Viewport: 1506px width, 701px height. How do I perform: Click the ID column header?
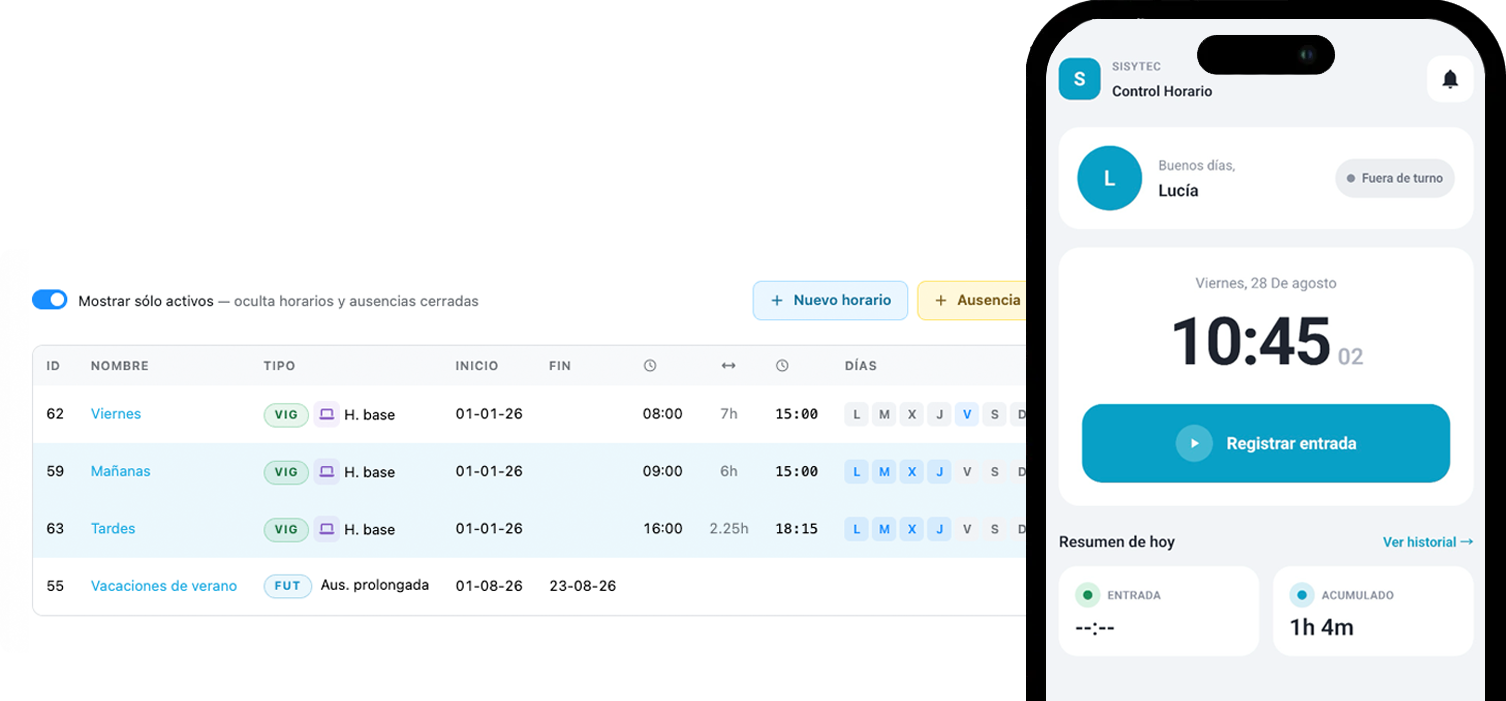[54, 366]
